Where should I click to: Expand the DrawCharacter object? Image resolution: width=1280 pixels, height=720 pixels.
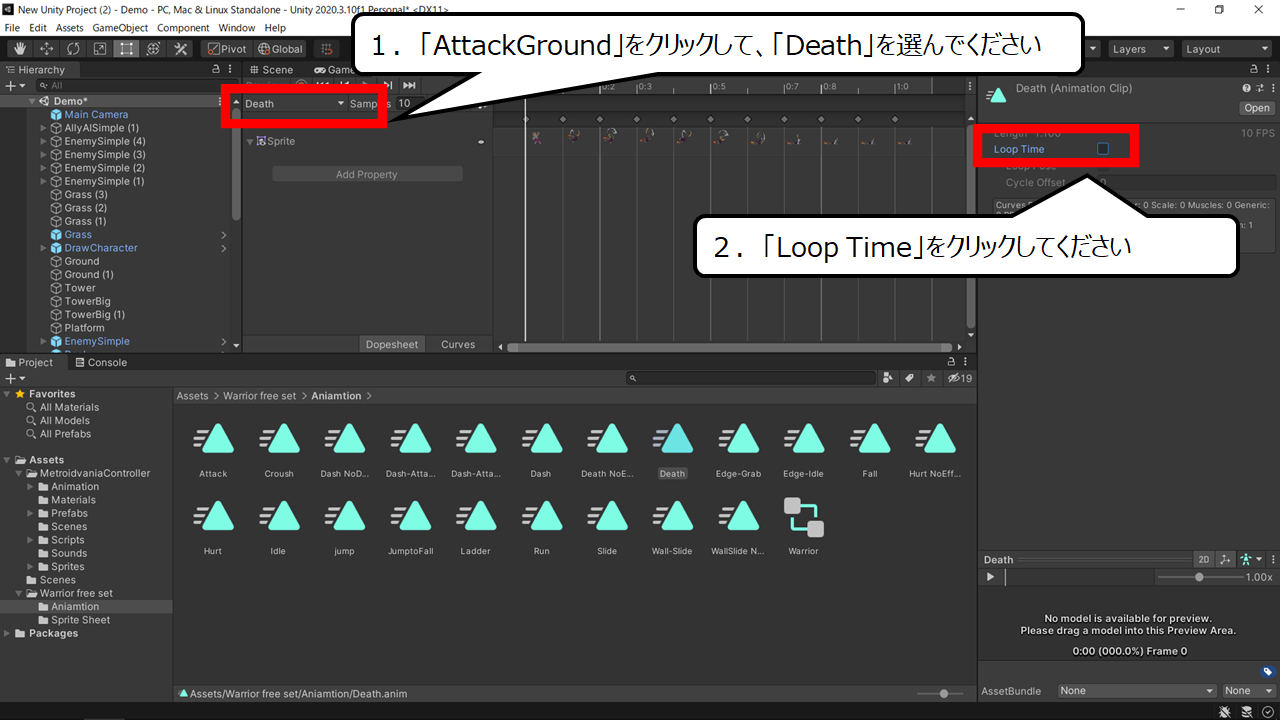click(x=44, y=248)
